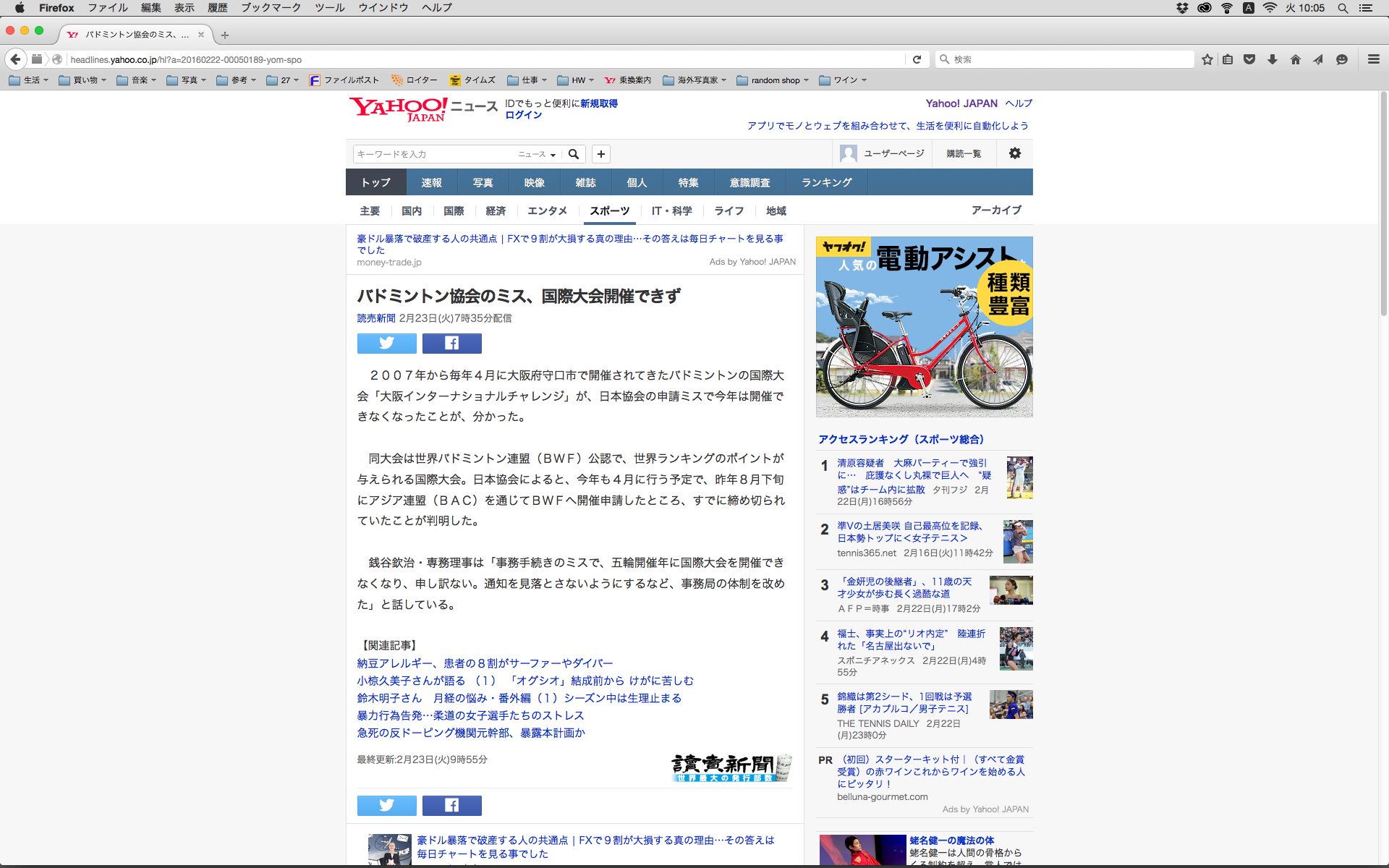
Task: Bookmark this page with star icon
Action: [1207, 59]
